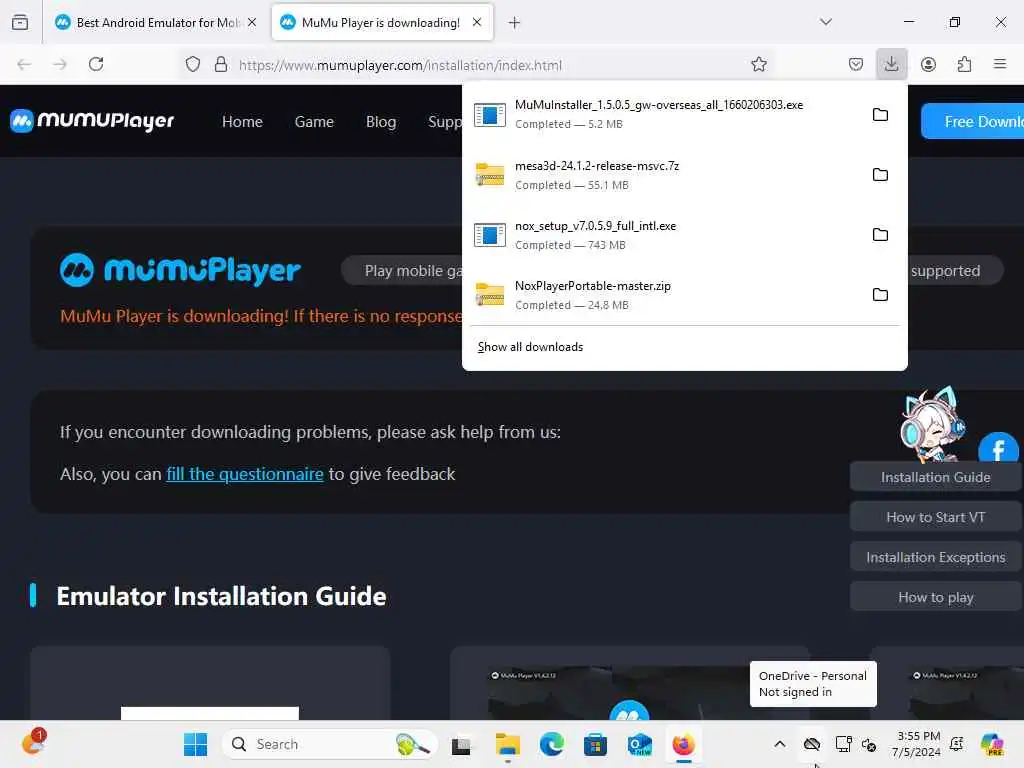Switch to Best Android Emulator tab

coord(155,22)
